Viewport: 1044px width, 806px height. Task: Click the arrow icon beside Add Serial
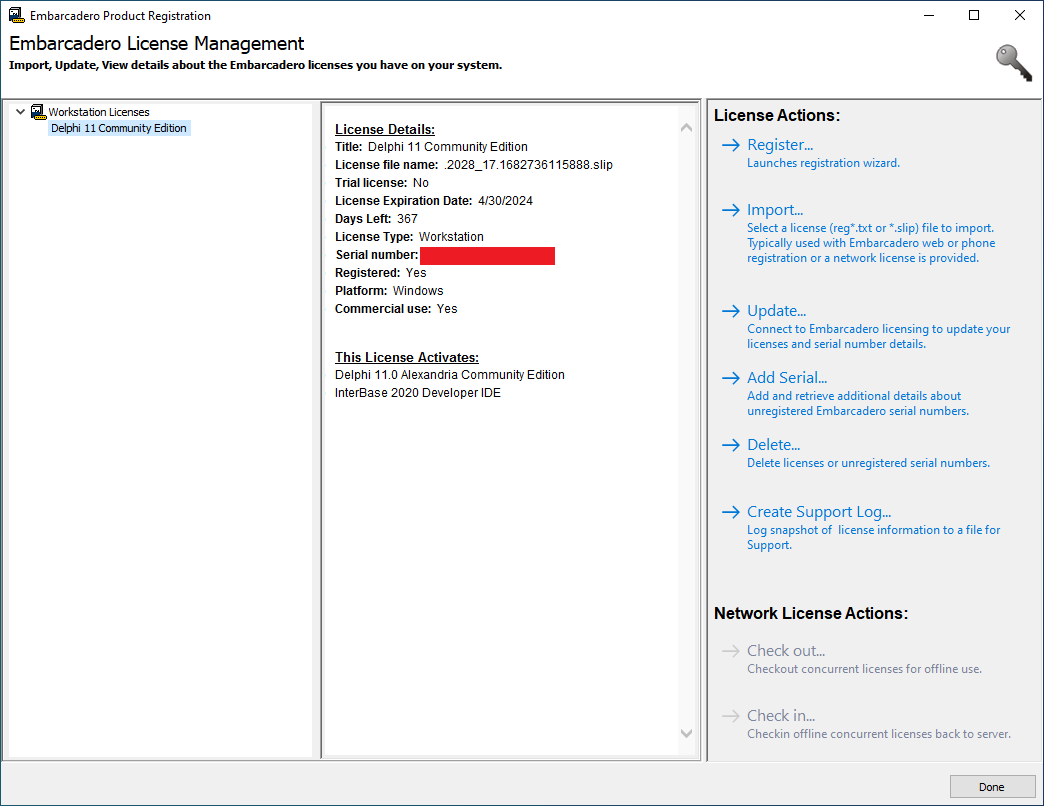point(729,379)
